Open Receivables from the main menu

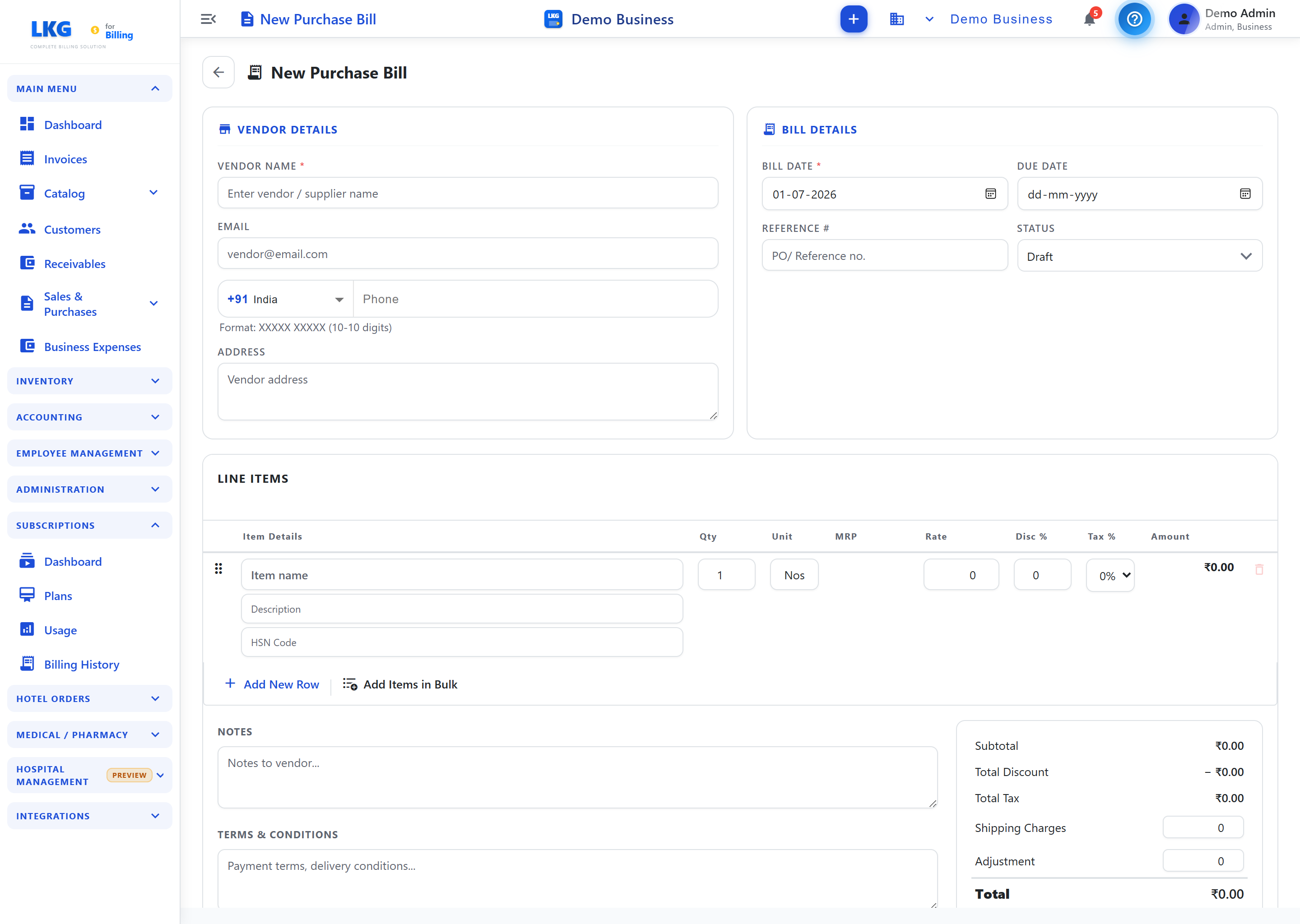(x=74, y=264)
